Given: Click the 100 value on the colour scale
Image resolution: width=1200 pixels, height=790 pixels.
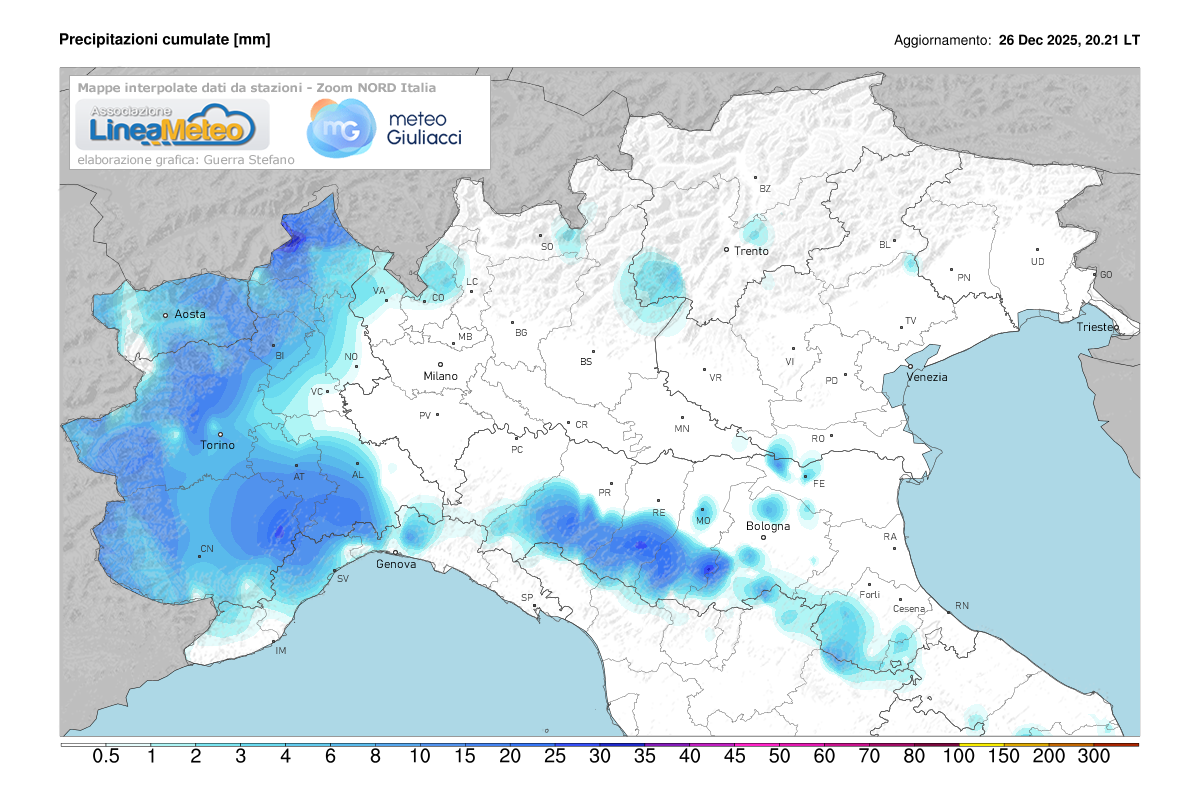Looking at the screenshot, I should (959, 758).
